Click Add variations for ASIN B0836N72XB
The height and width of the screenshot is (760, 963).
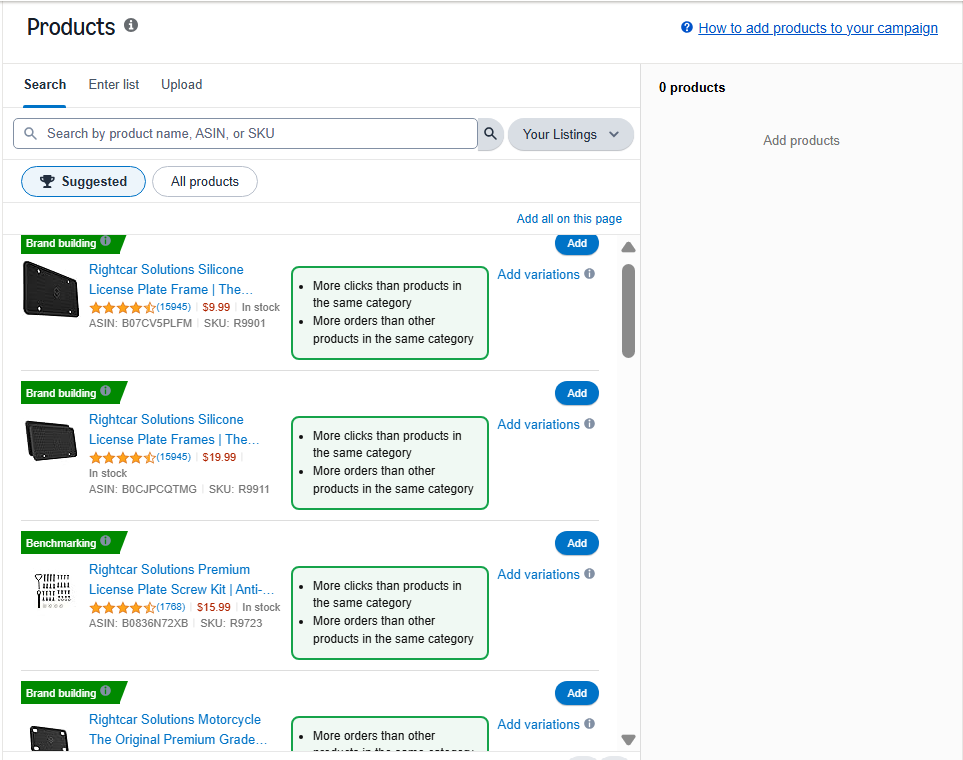538,574
